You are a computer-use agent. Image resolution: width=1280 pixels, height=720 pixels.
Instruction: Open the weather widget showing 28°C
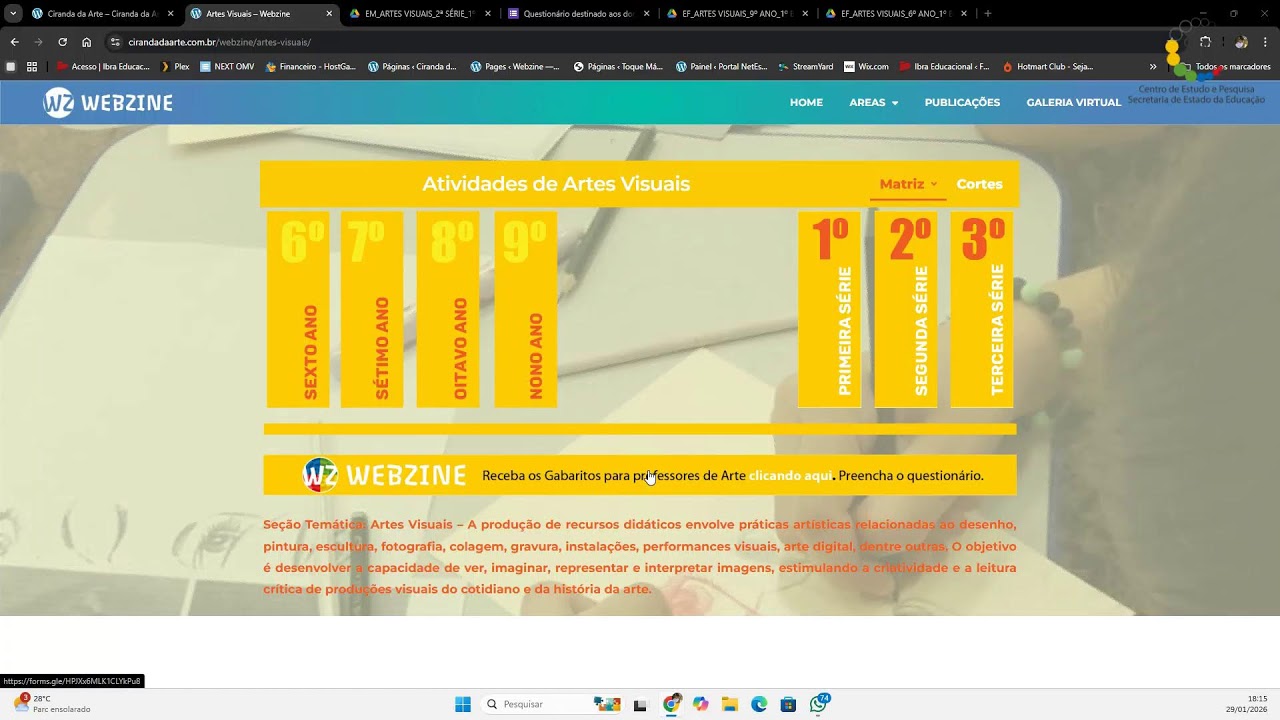click(x=53, y=704)
